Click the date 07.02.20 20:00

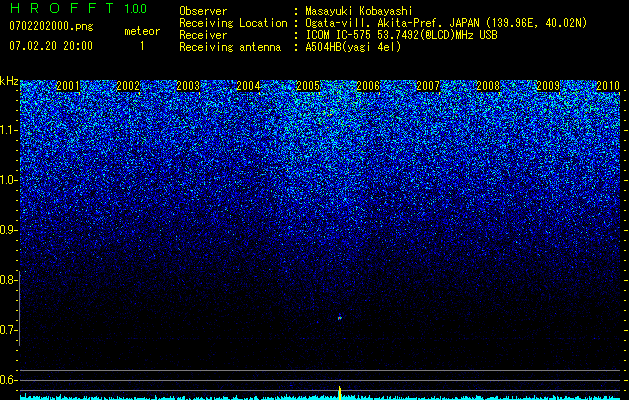(x=51, y=46)
